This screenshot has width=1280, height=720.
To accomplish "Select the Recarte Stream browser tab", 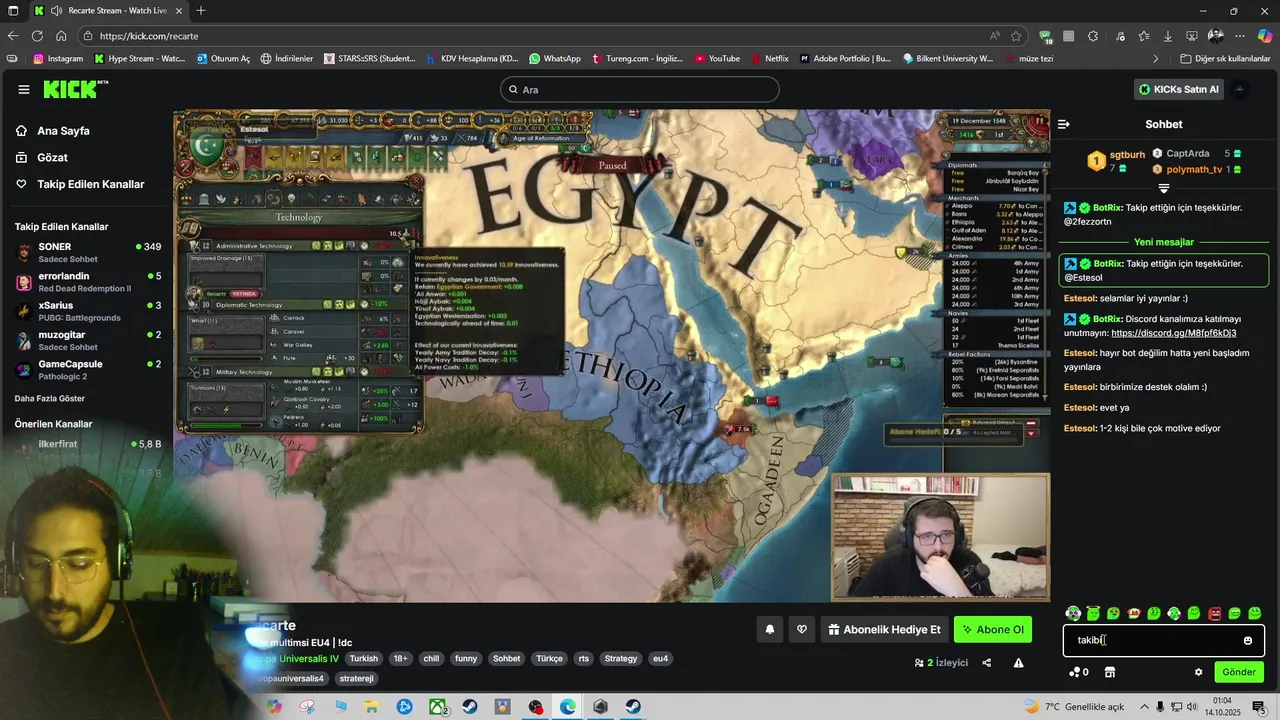I will point(108,11).
